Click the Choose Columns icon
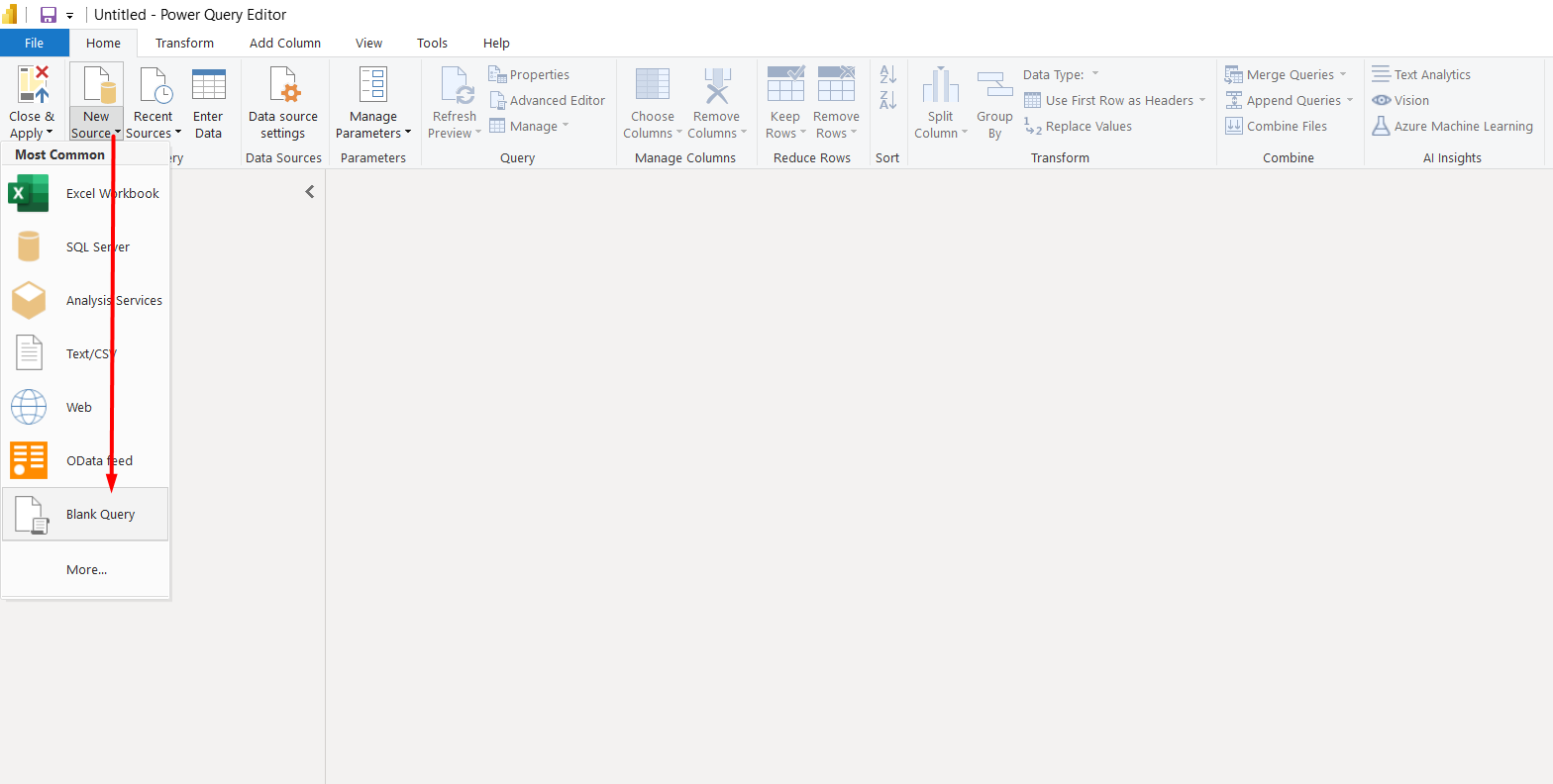Image resolution: width=1553 pixels, height=784 pixels. [x=653, y=84]
